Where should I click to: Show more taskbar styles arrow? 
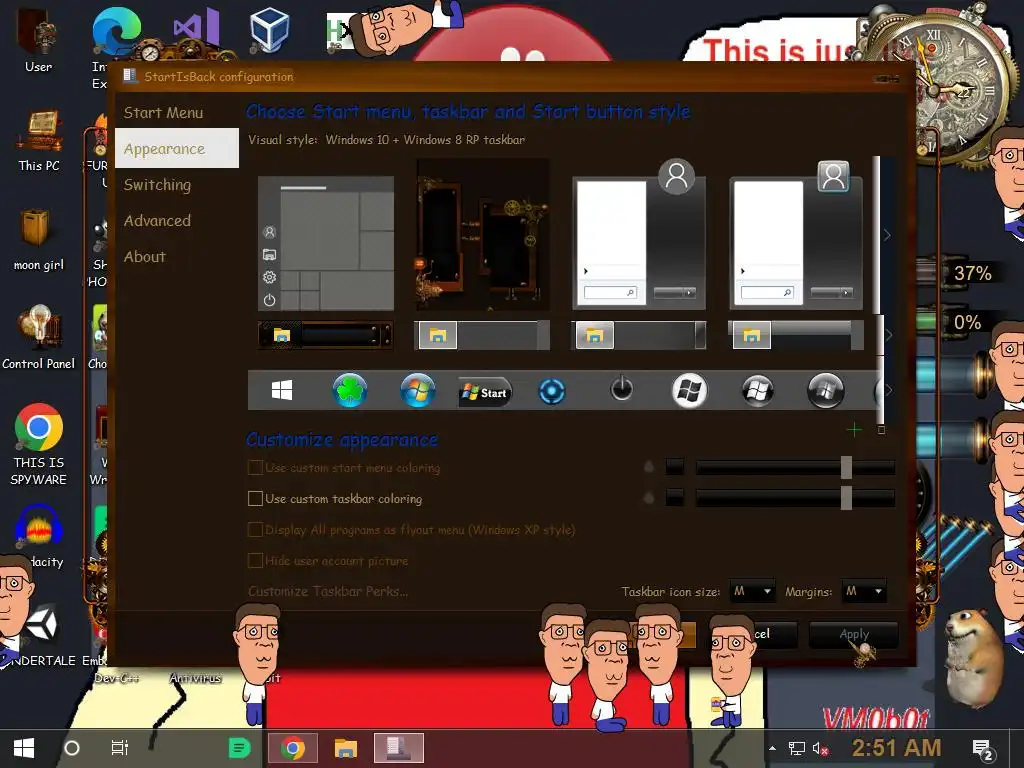(887, 334)
